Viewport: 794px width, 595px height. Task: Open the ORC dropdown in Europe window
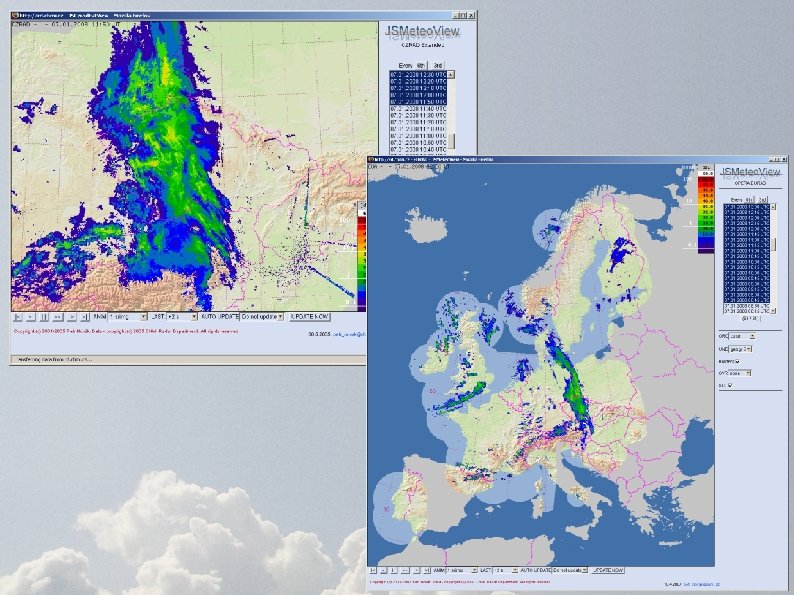tap(742, 336)
